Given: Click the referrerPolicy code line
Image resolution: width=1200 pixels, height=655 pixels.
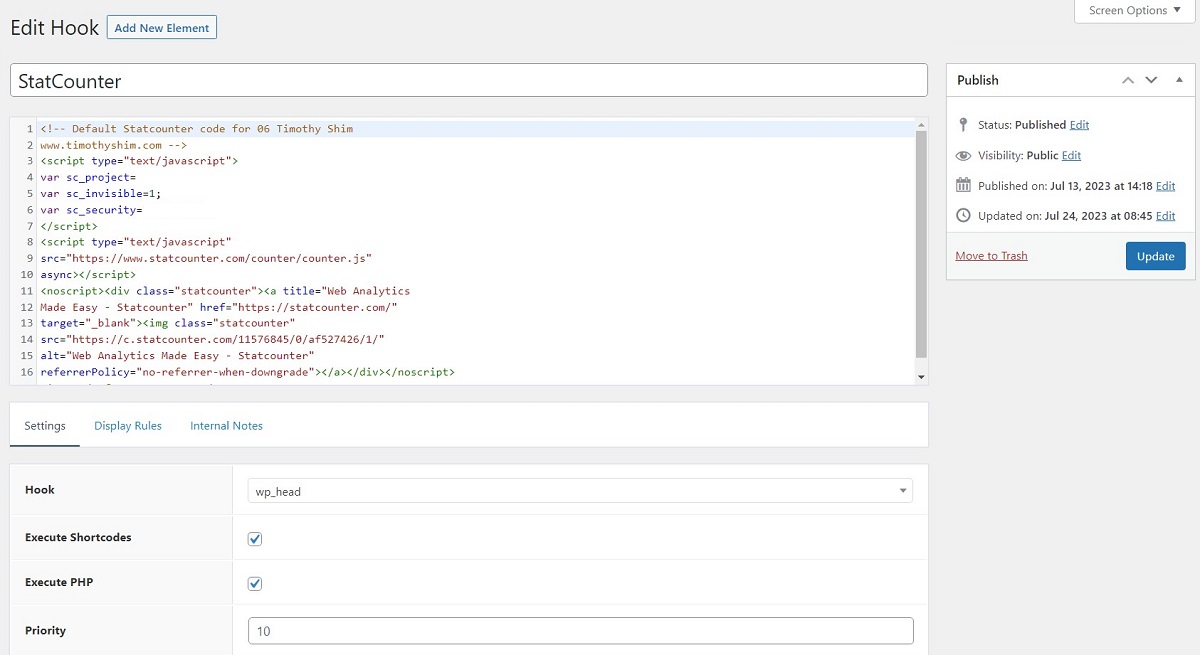Looking at the screenshot, I should 247,372.
